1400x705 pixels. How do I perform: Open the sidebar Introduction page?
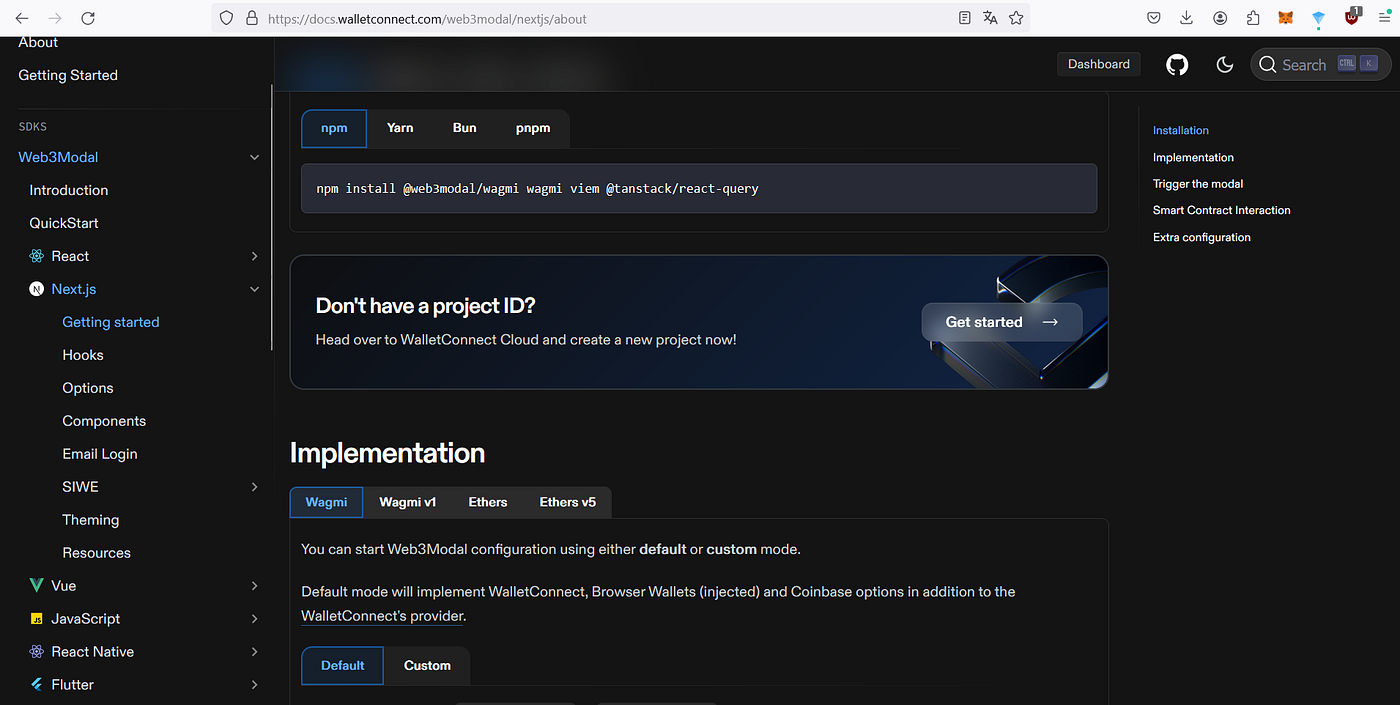[69, 190]
